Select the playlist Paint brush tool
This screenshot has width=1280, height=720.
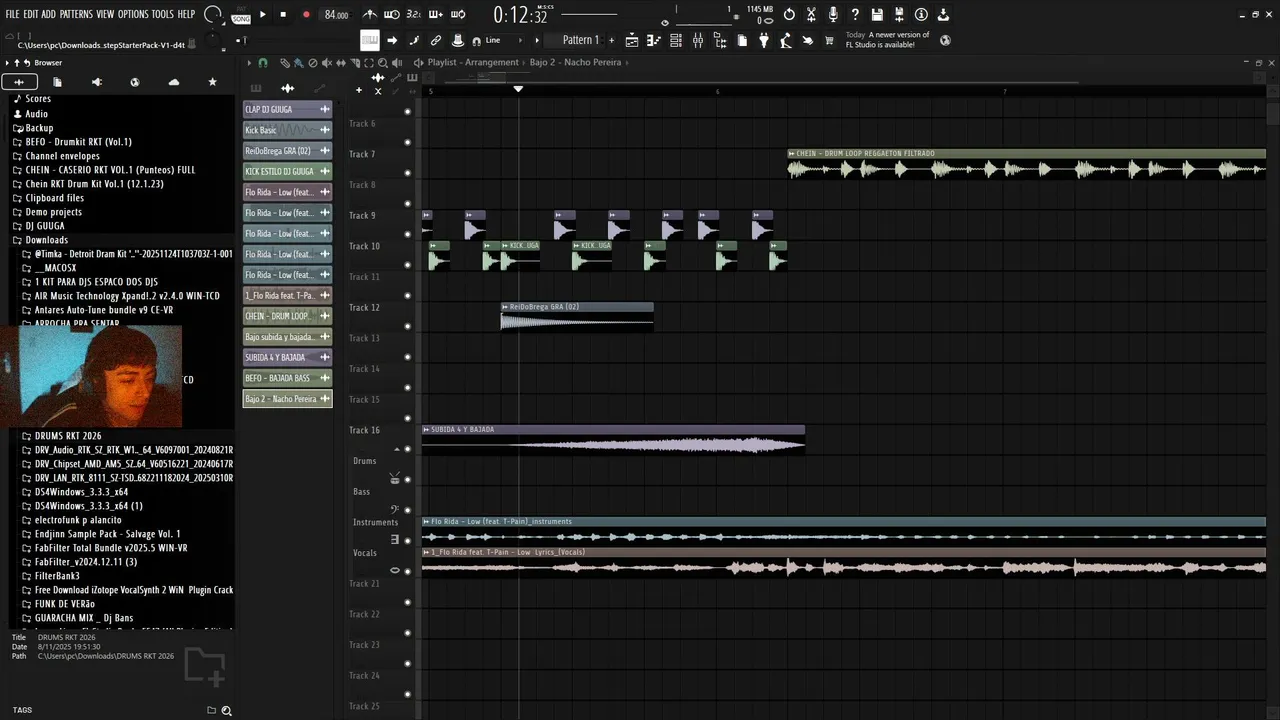[298, 63]
